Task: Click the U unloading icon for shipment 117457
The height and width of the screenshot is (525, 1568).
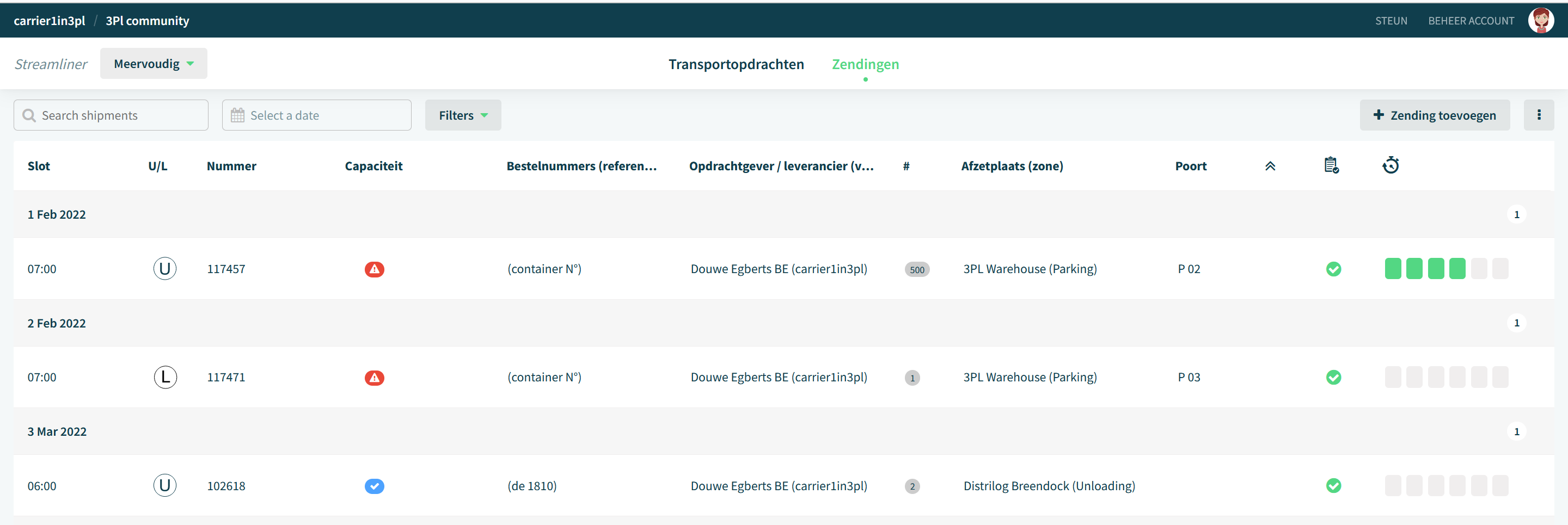Action: 165,268
